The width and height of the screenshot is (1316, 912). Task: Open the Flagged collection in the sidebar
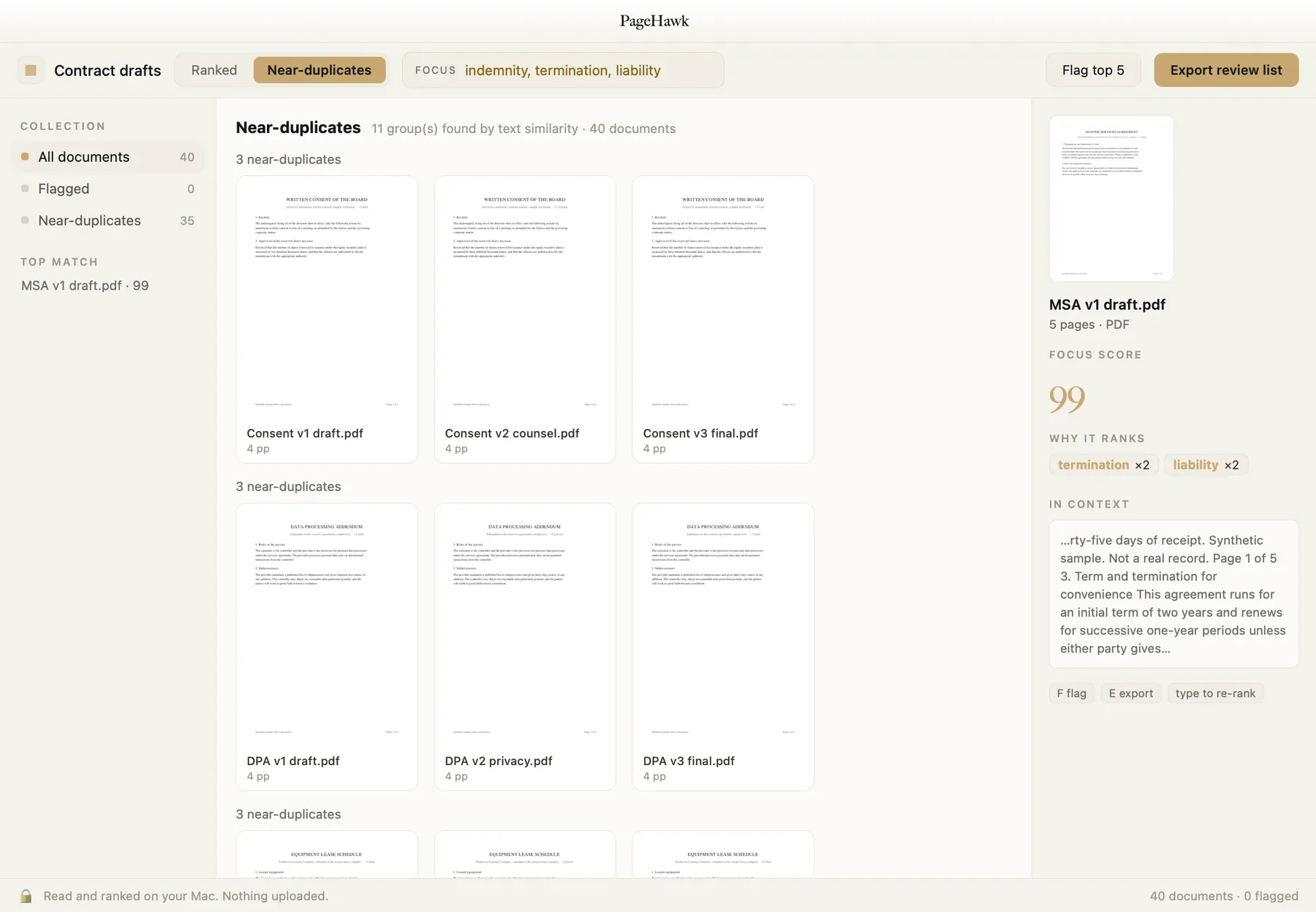pos(108,189)
